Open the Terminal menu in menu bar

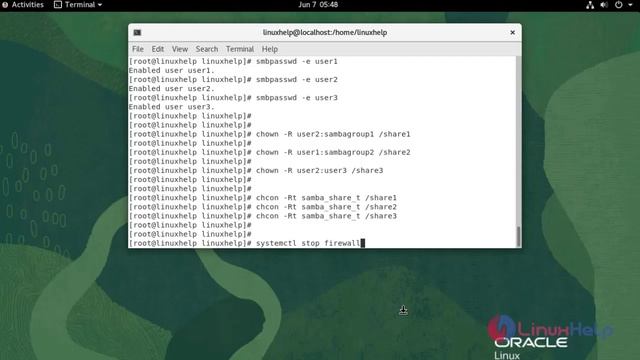pos(240,49)
